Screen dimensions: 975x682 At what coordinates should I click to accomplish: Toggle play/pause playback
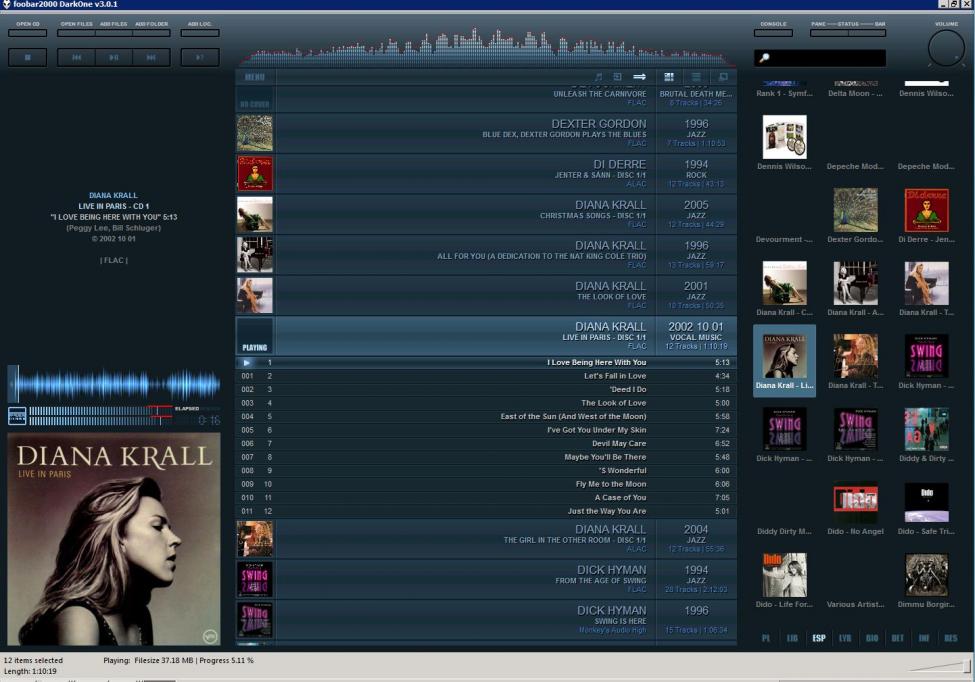click(114, 57)
